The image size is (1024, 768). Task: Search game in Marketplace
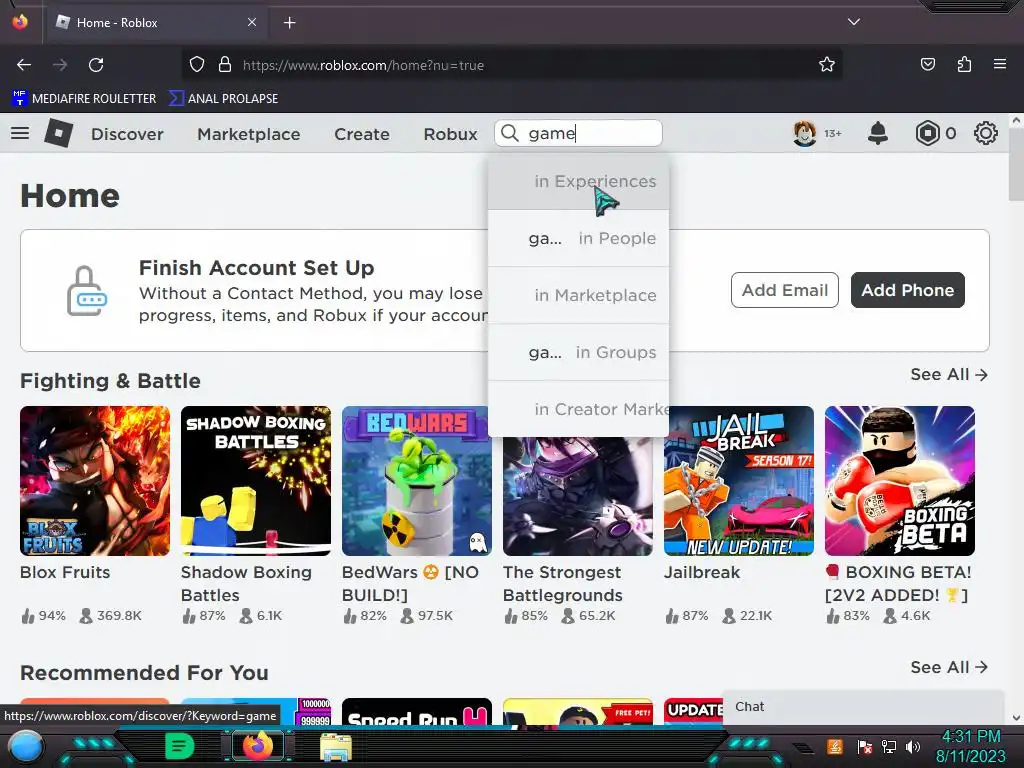coord(579,295)
